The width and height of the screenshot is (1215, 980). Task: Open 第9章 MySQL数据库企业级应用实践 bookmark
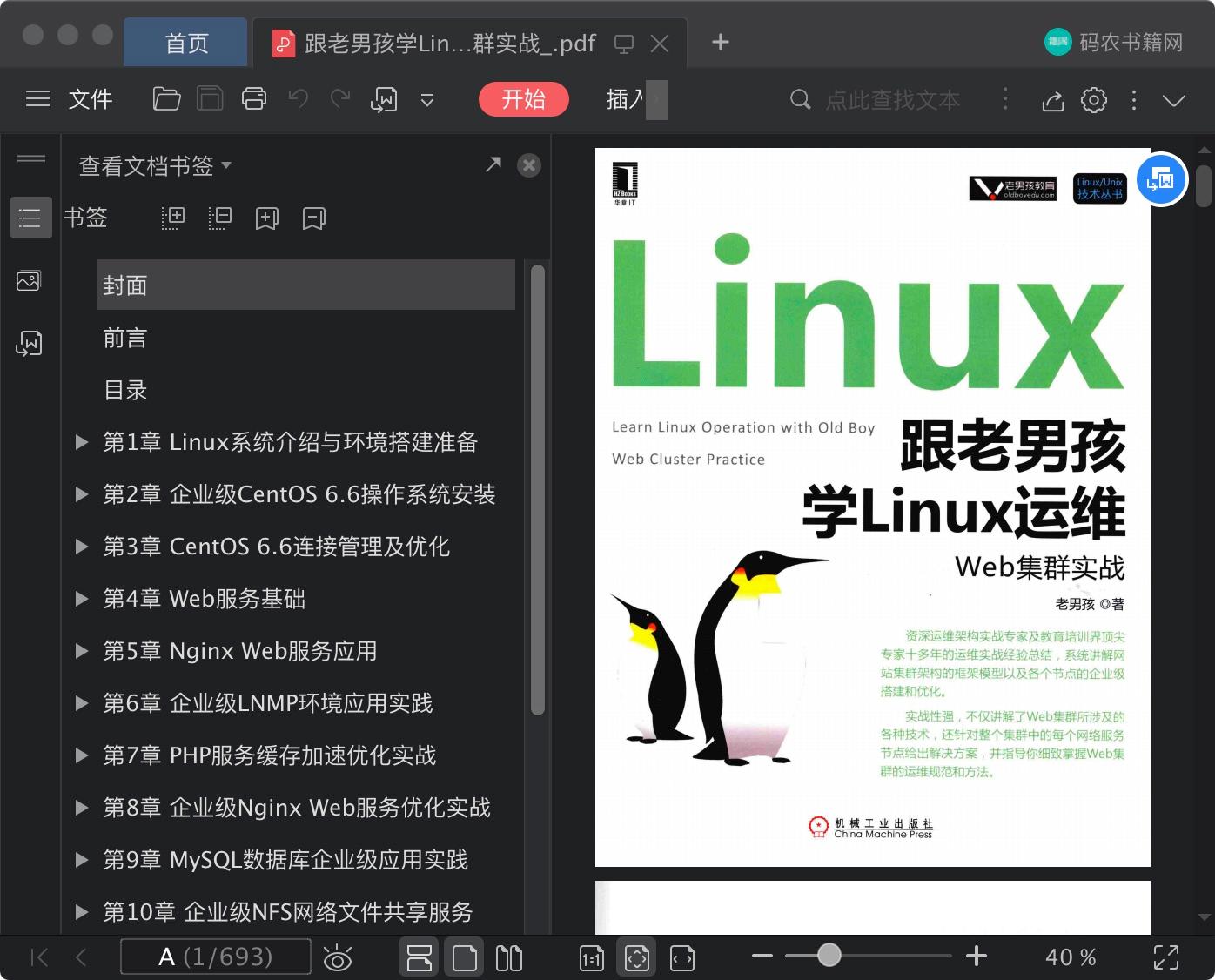point(285,860)
